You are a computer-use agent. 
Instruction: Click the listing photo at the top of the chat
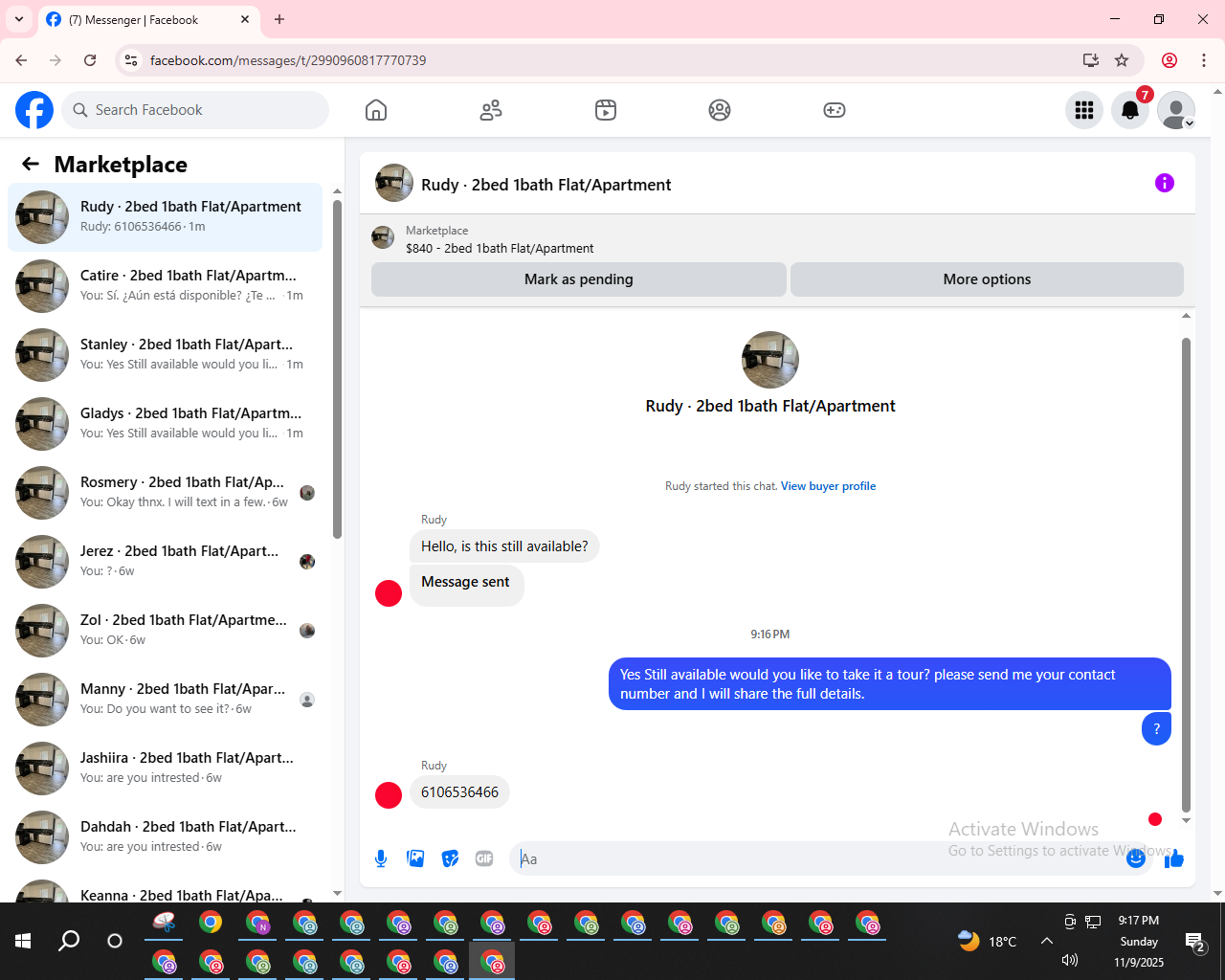pyautogui.click(x=770, y=360)
